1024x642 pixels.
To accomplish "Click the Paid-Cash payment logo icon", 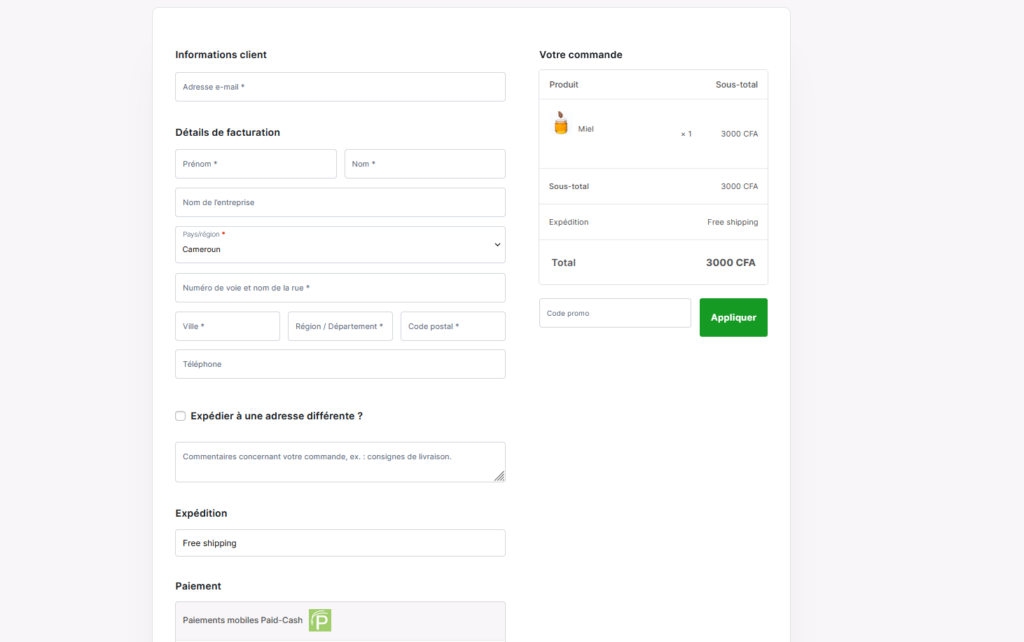I will (319, 620).
